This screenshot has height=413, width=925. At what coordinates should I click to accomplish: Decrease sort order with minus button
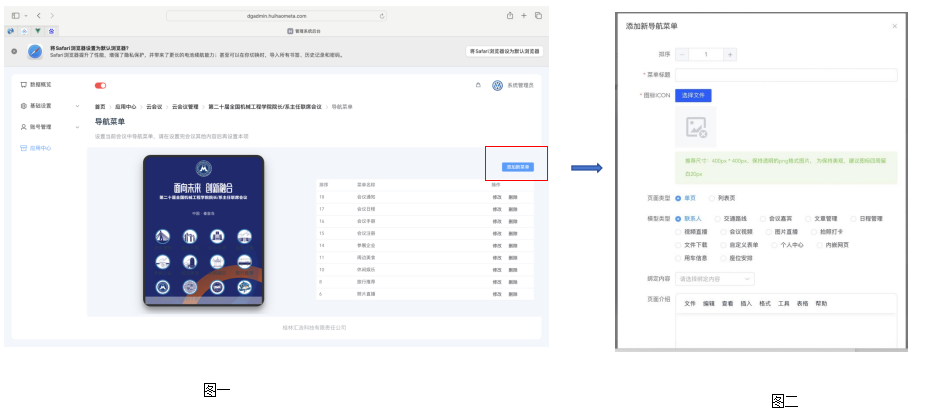(682, 54)
